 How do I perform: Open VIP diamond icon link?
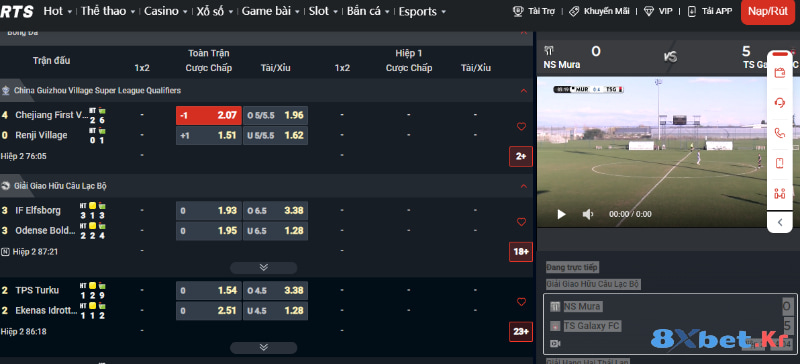tap(658, 11)
